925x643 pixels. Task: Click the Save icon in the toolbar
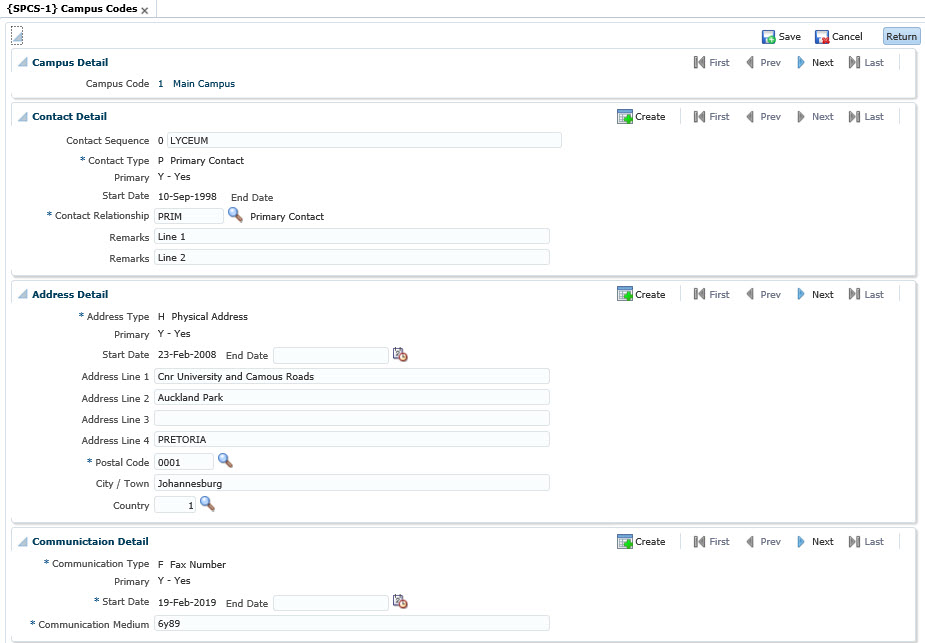coord(769,37)
